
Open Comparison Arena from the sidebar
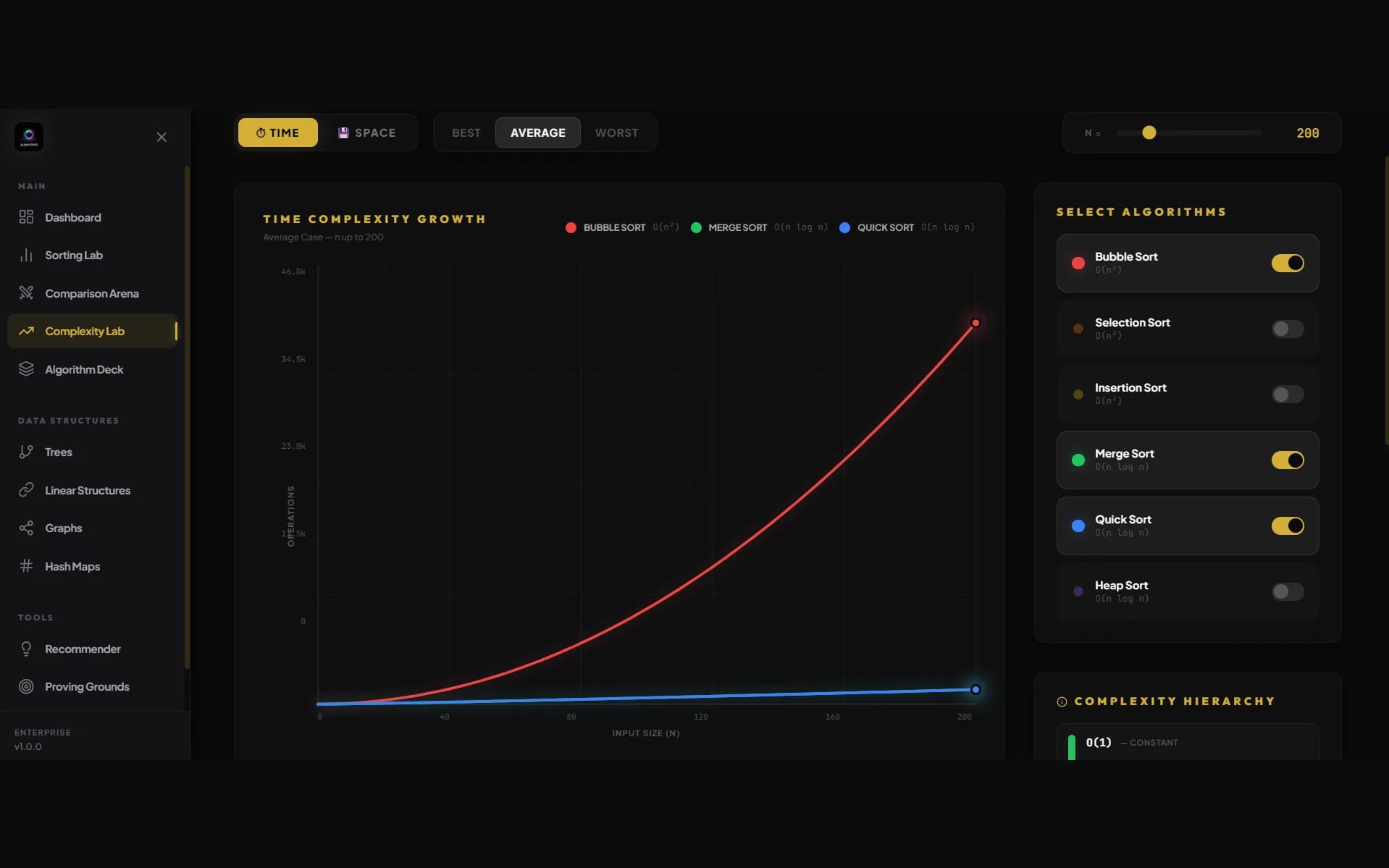click(92, 293)
